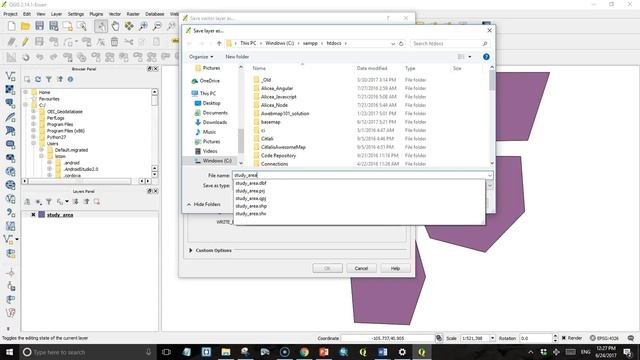
Task: Click the Browser Panel filter icon
Action: [49, 79]
